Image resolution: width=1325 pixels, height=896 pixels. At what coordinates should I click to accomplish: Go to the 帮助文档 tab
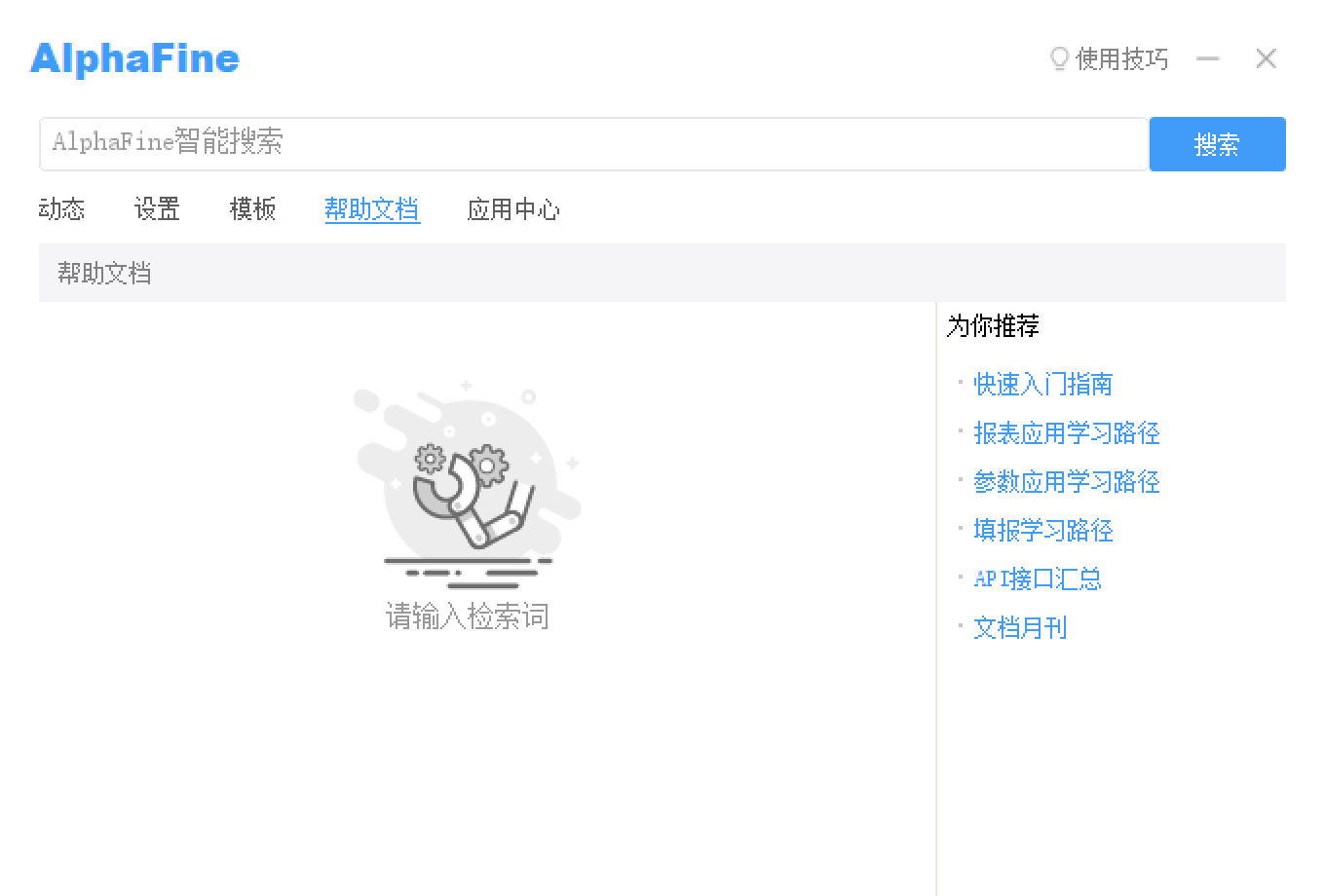point(372,209)
